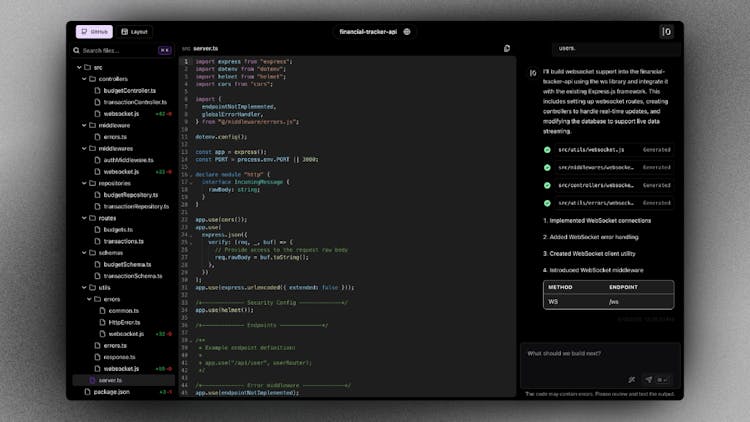Collapse the controllers folder chevron
Viewport: 750px width, 422px height.
tap(84, 79)
